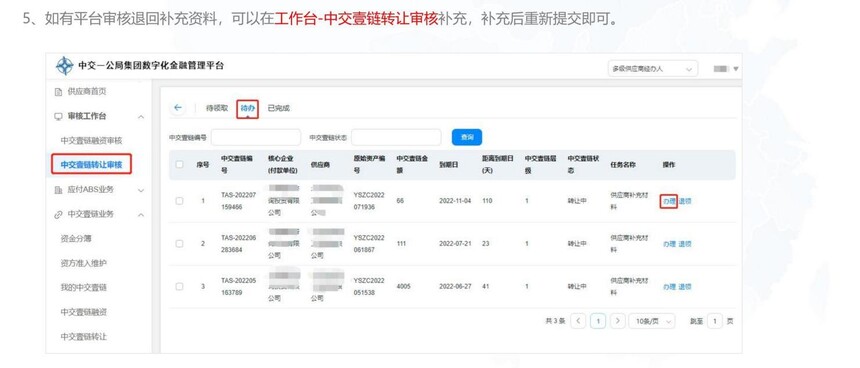Click the blue 查询 button
860x368 pixels.
pos(467,137)
